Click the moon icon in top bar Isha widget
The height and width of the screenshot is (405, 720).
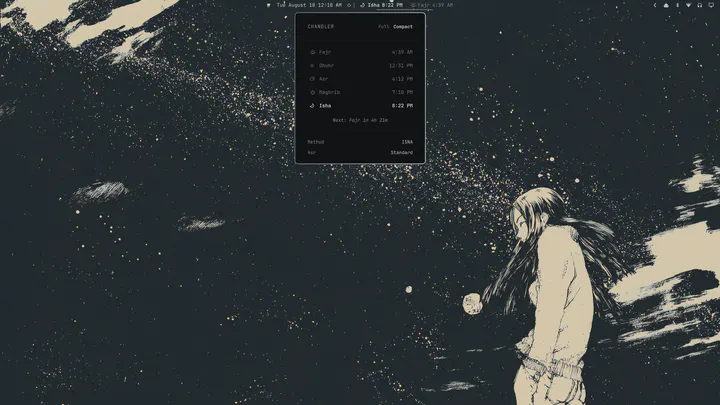[362, 5]
